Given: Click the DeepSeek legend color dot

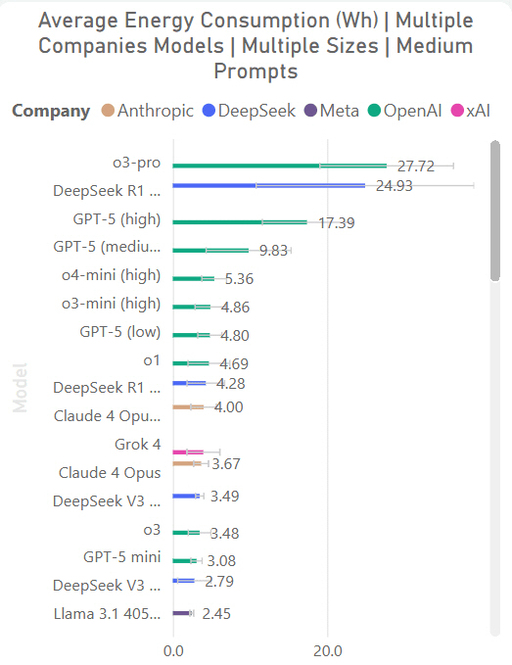Looking at the screenshot, I should [x=209, y=111].
